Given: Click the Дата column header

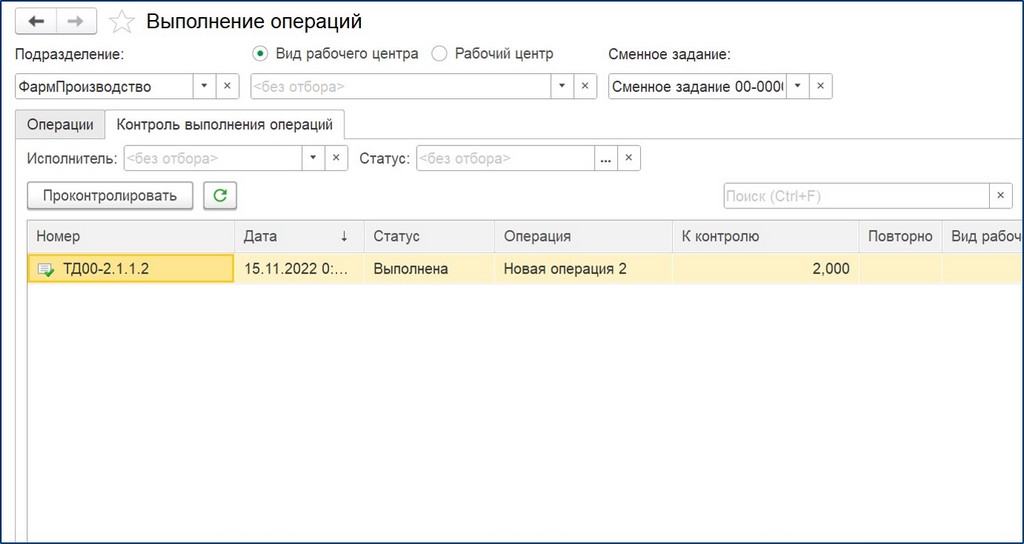Looking at the screenshot, I should (x=299, y=236).
